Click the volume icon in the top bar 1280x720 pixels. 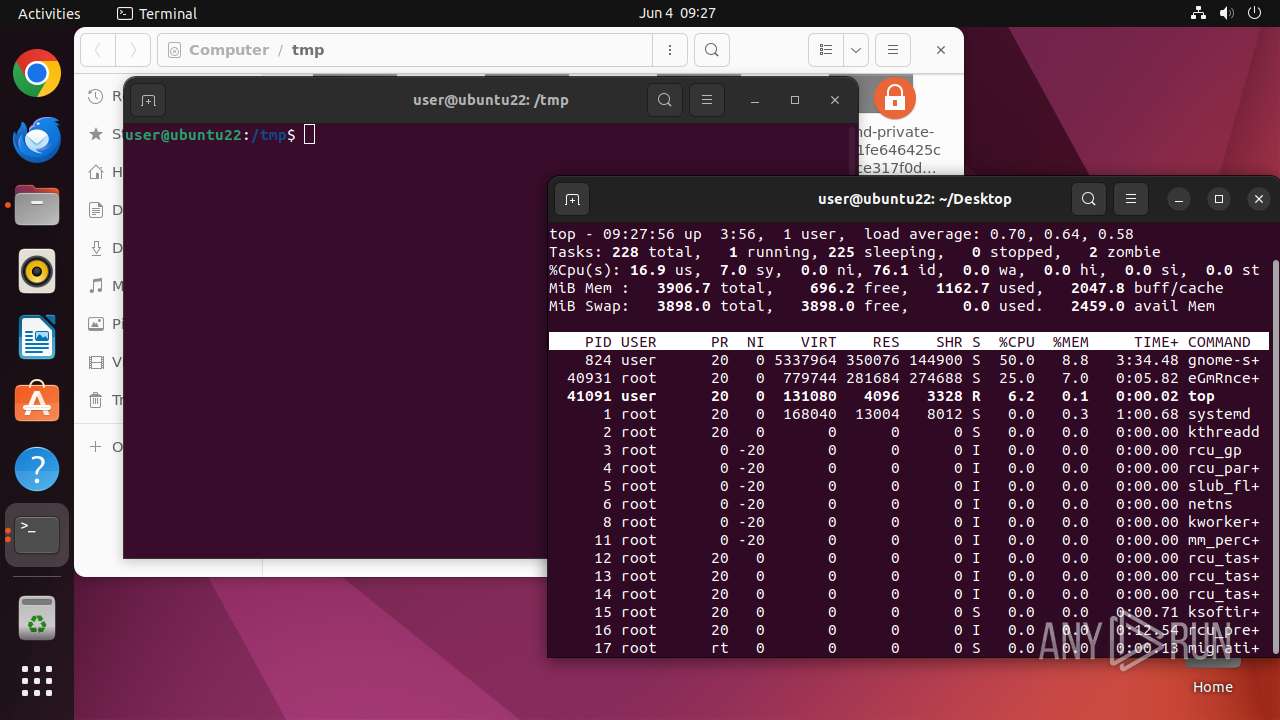(x=1226, y=13)
